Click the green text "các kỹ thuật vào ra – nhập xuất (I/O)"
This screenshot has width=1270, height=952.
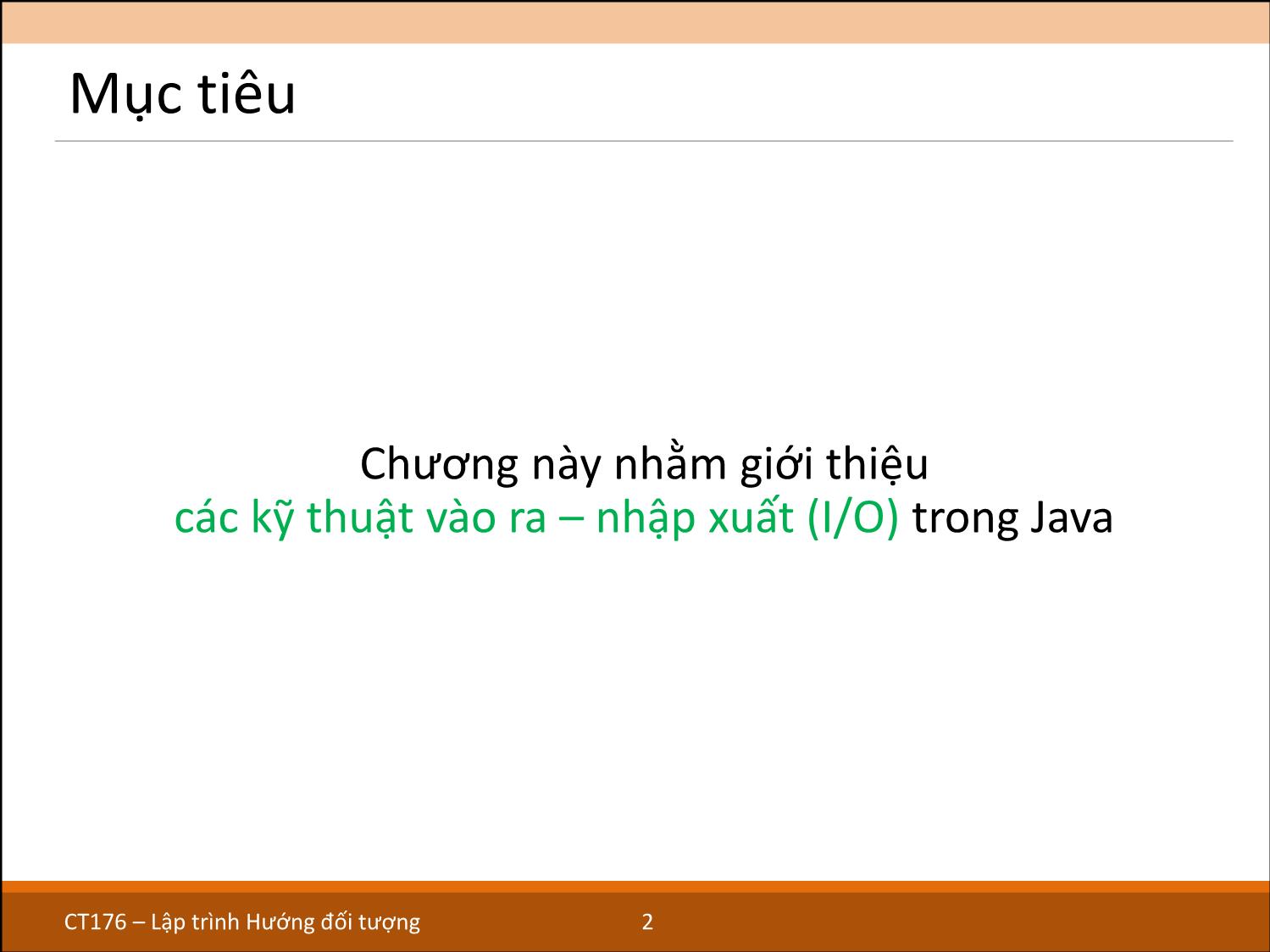pyautogui.click(x=536, y=518)
